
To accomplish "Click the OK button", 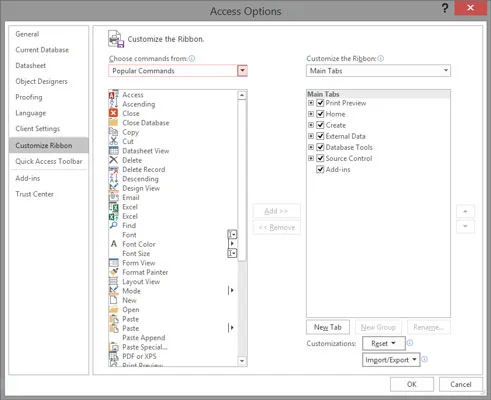I will (412, 384).
